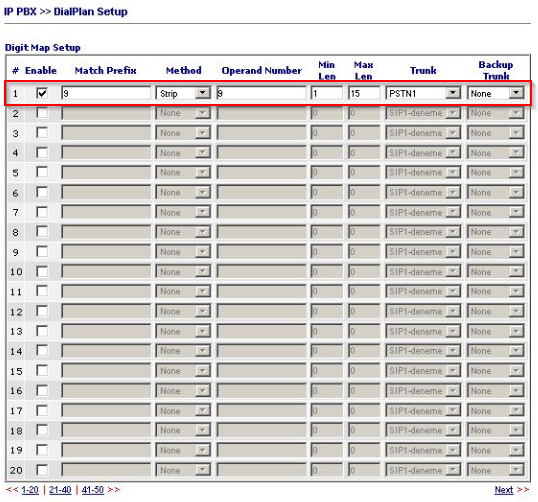The width and height of the screenshot is (538, 502).
Task: Click the << back arrows before 1-20
Action: (12, 490)
